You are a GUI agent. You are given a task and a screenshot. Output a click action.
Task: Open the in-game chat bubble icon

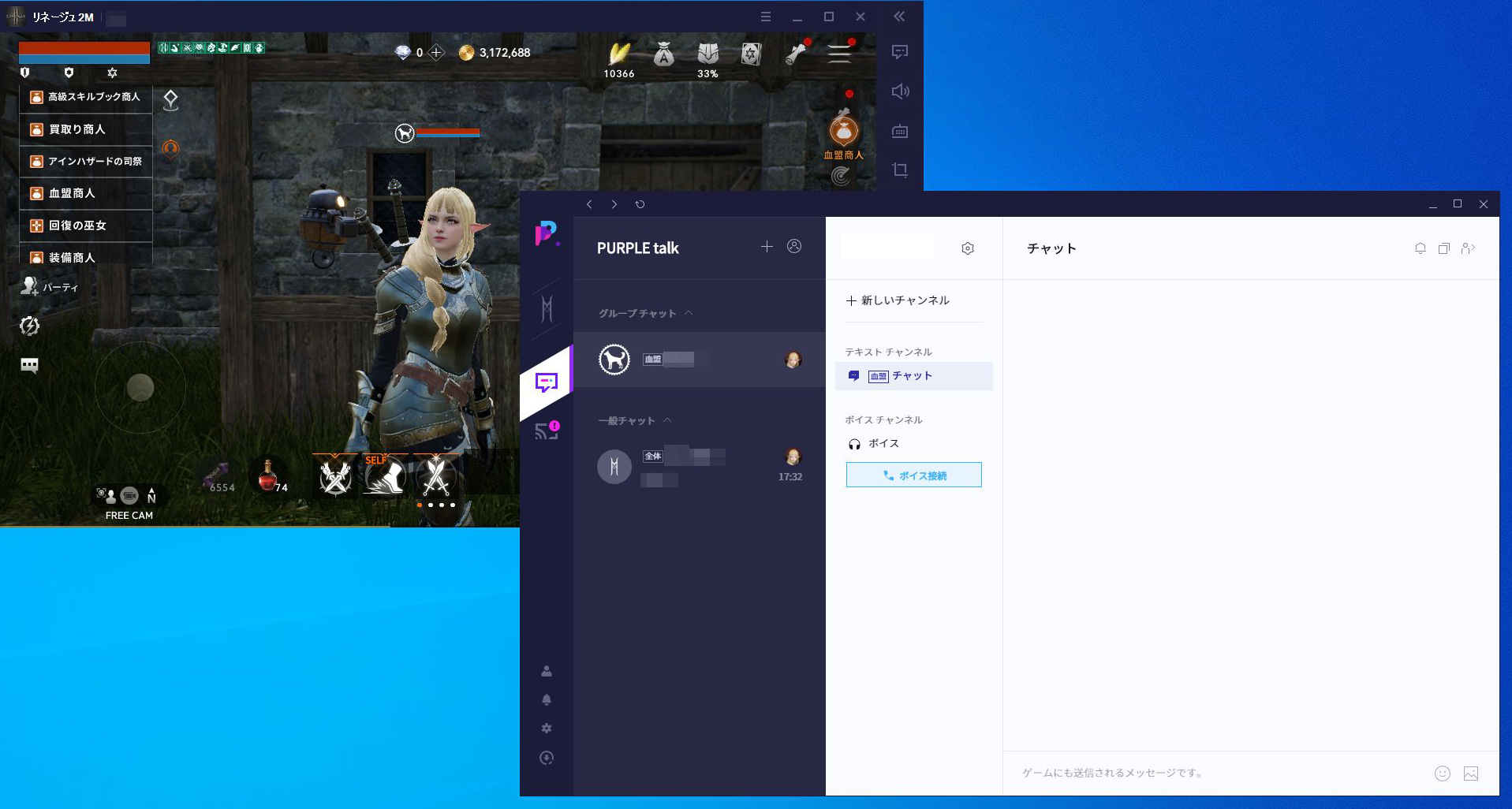coord(29,365)
